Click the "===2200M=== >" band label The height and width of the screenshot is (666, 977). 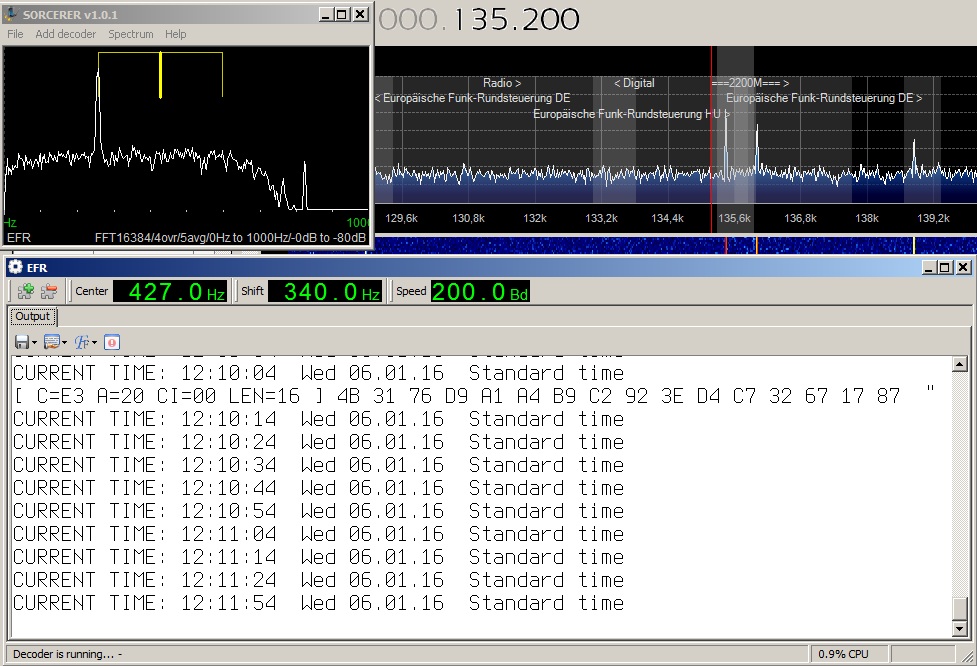click(750, 83)
